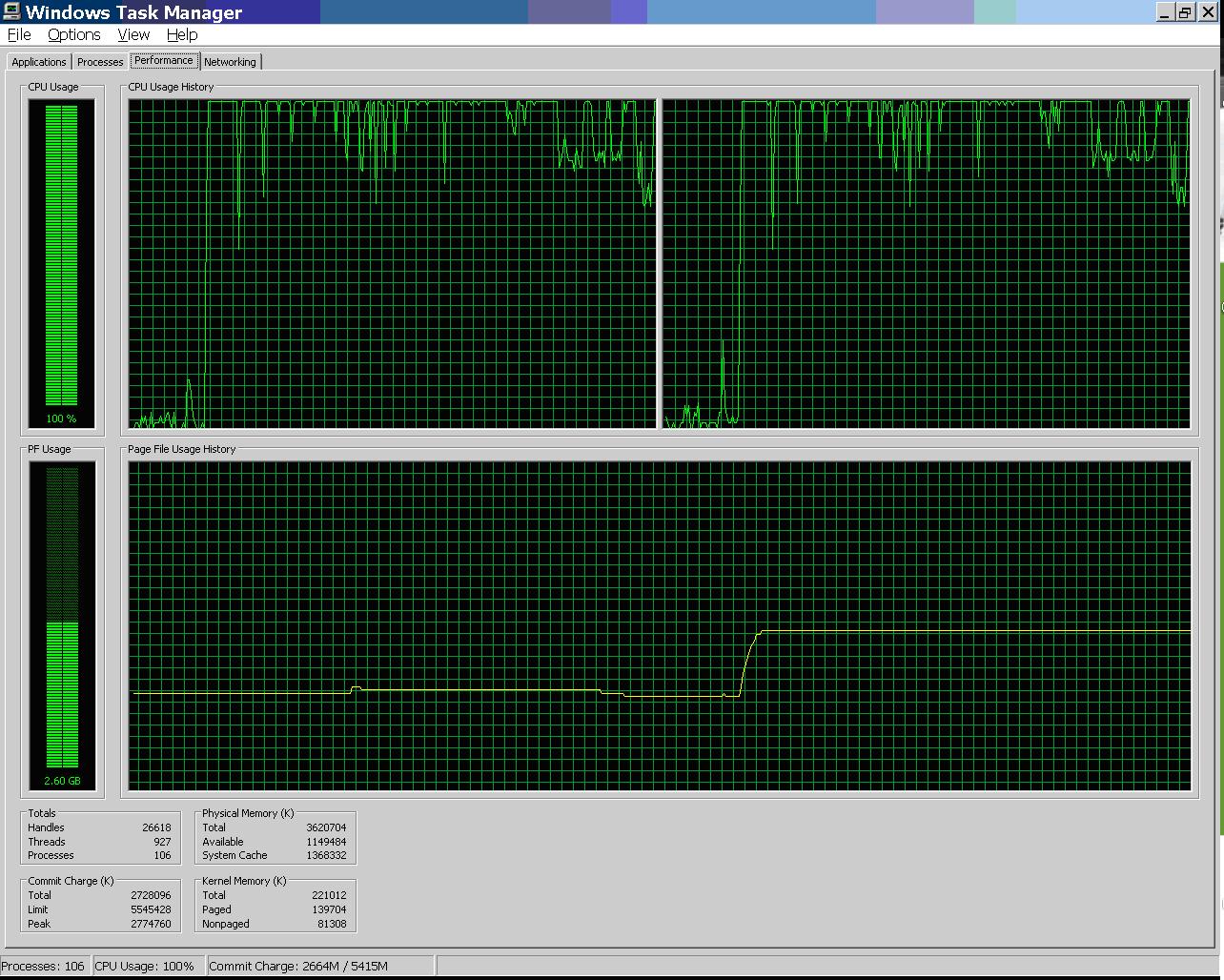Viewport: 1224px width, 980px height.
Task: Click Commit Charge Total value 2728096
Action: [151, 895]
